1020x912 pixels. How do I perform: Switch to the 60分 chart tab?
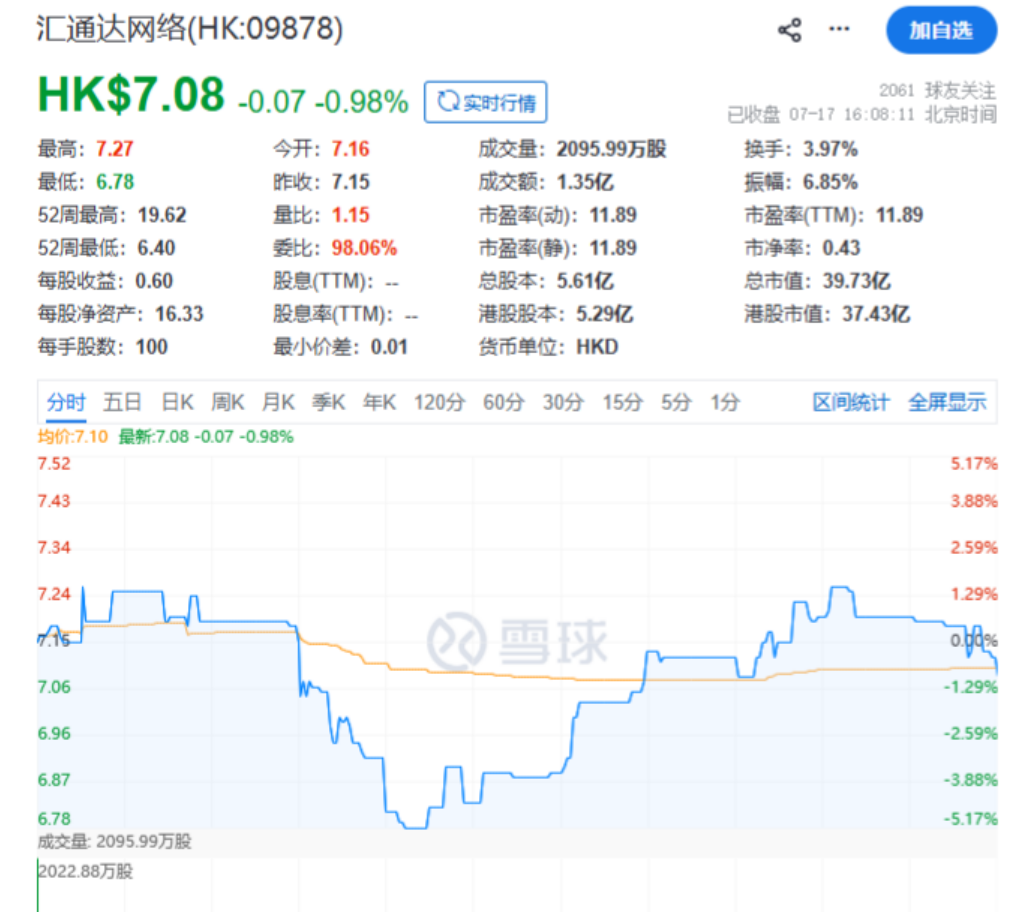click(x=503, y=403)
